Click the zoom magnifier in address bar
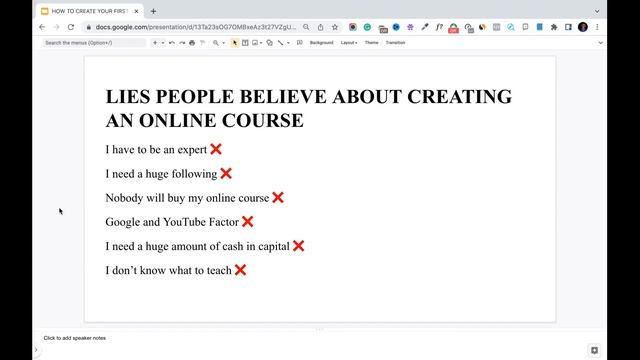640x360 pixels. [306, 27]
